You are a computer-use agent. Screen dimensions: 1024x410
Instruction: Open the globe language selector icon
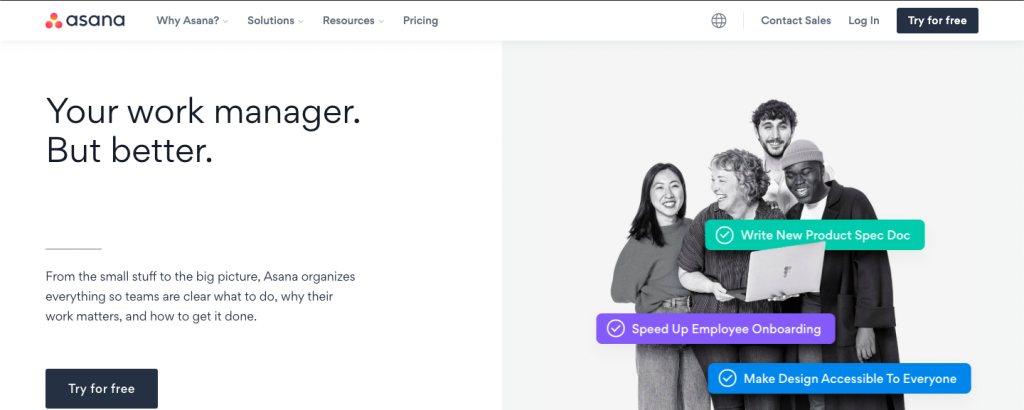pyautogui.click(x=718, y=21)
